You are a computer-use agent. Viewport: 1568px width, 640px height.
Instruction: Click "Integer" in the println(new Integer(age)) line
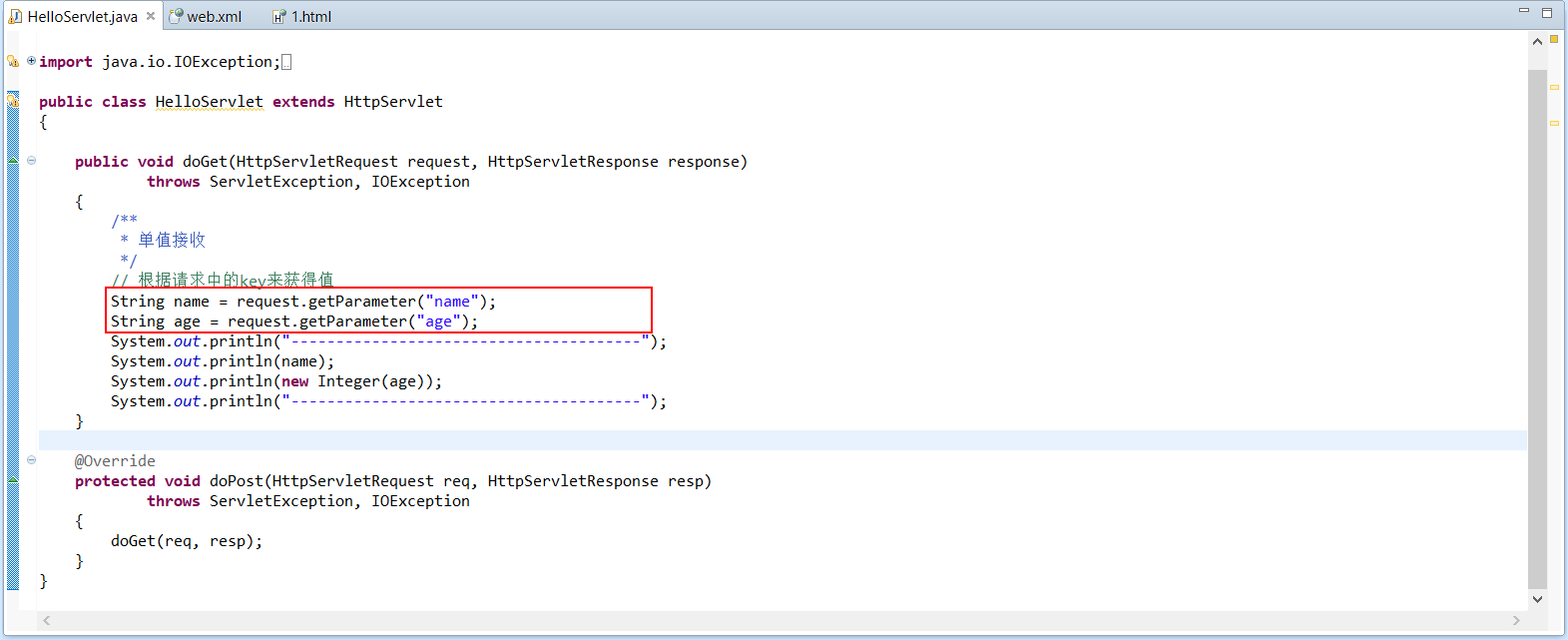click(348, 381)
